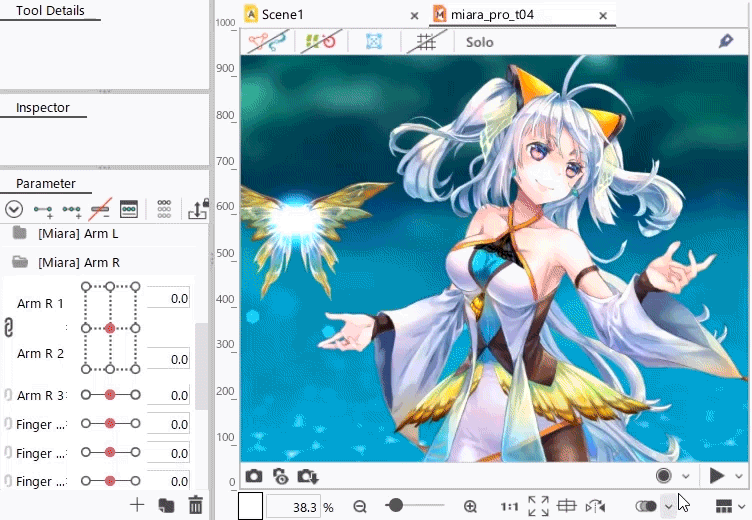Click the Arm R 2 value field
This screenshot has height=520, width=752.
(x=168, y=359)
